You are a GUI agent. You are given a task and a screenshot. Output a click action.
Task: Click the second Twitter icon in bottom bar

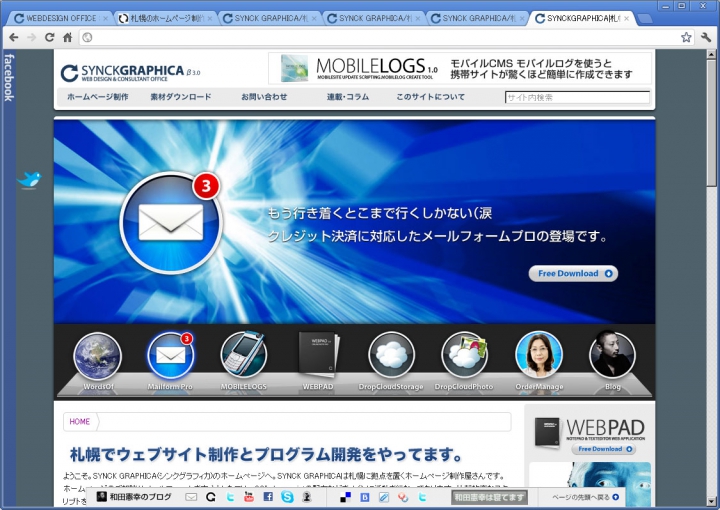click(x=422, y=497)
